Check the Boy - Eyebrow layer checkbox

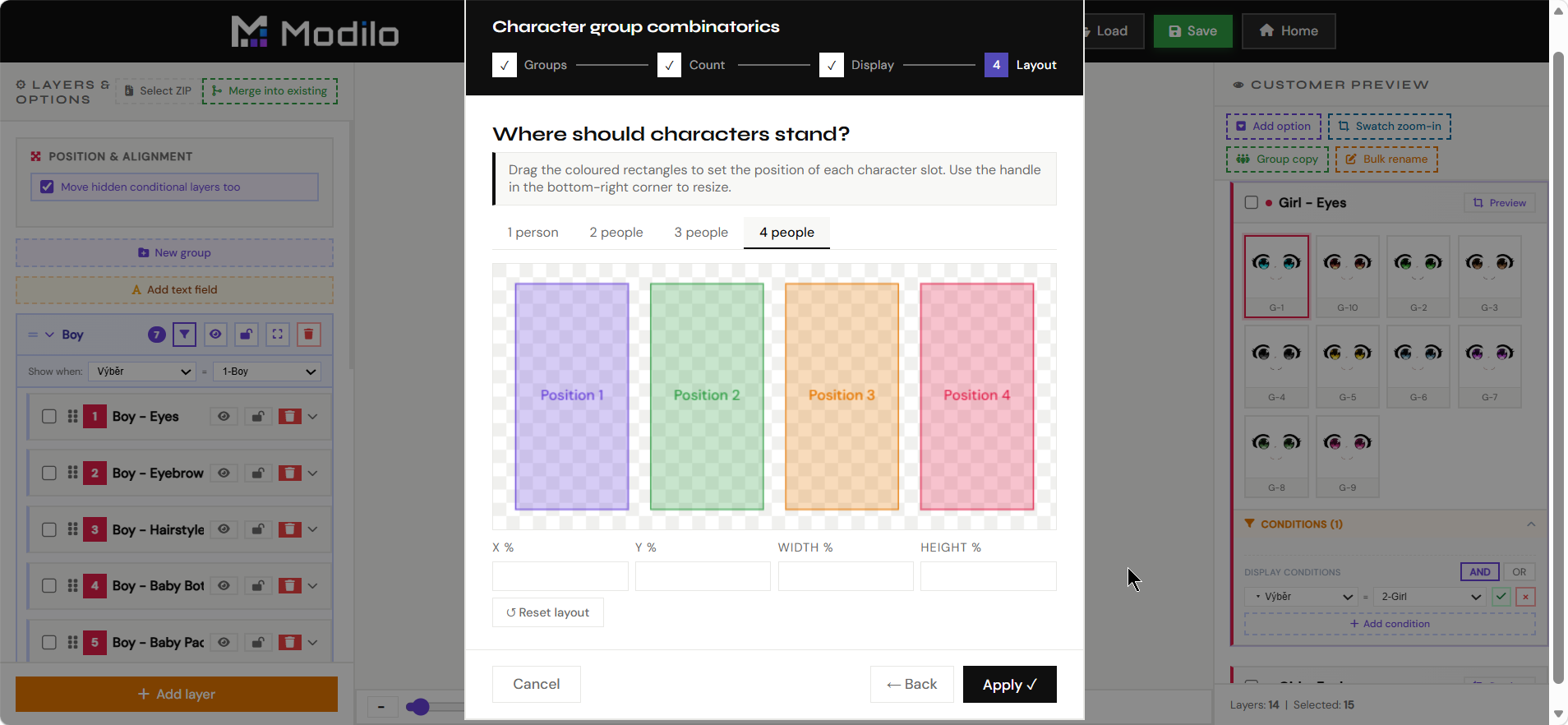[49, 473]
